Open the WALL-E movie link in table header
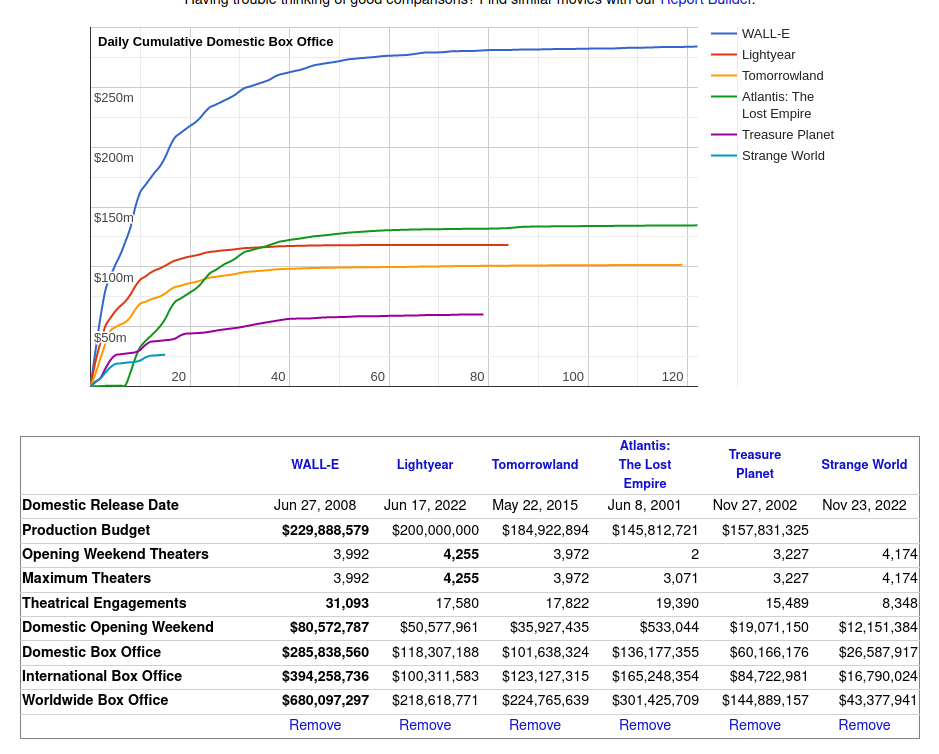The height and width of the screenshot is (754, 939). 315,465
